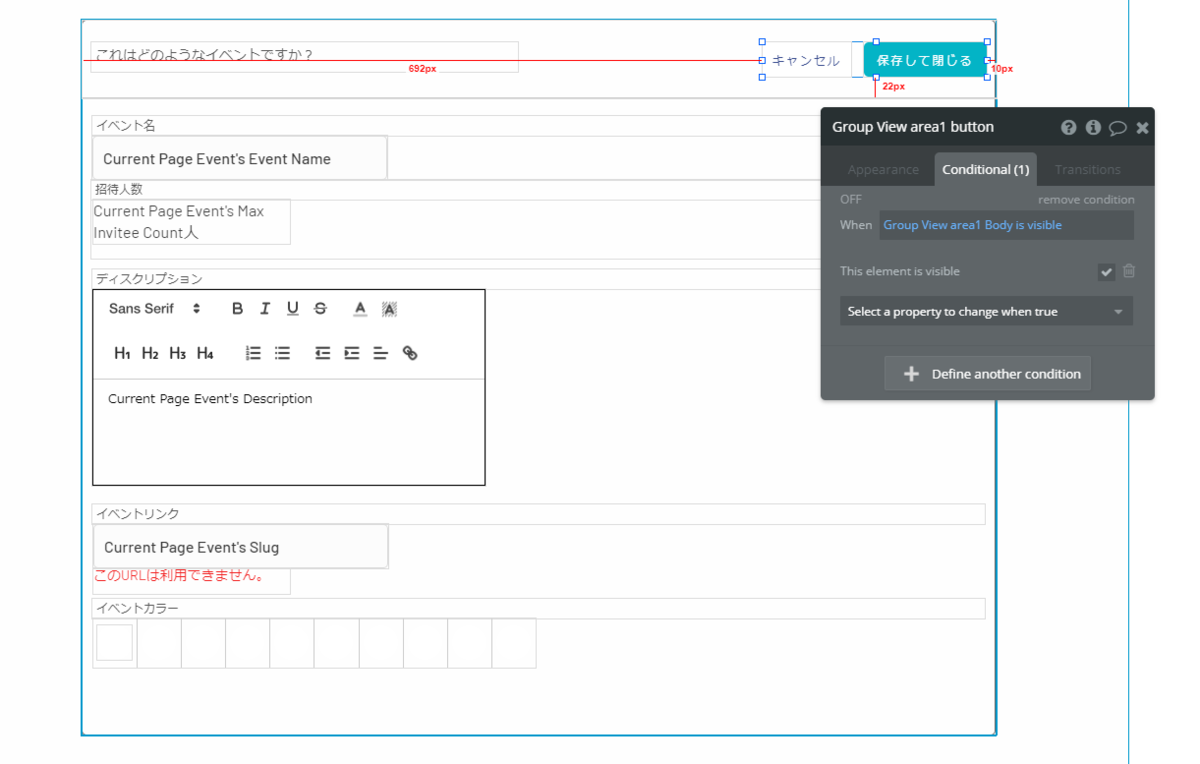The width and height of the screenshot is (1200, 764).
Task: Select the イベント名 label
Action: [x=125, y=126]
